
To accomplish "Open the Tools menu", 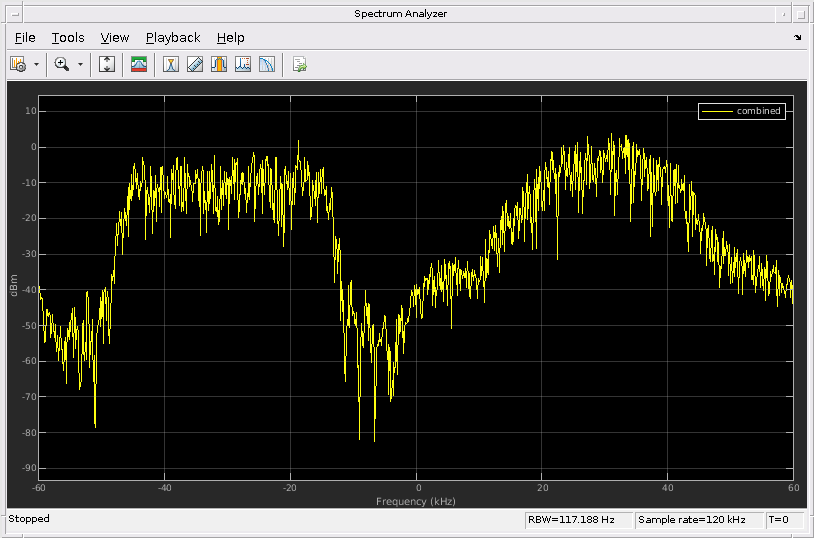I will click(68, 37).
